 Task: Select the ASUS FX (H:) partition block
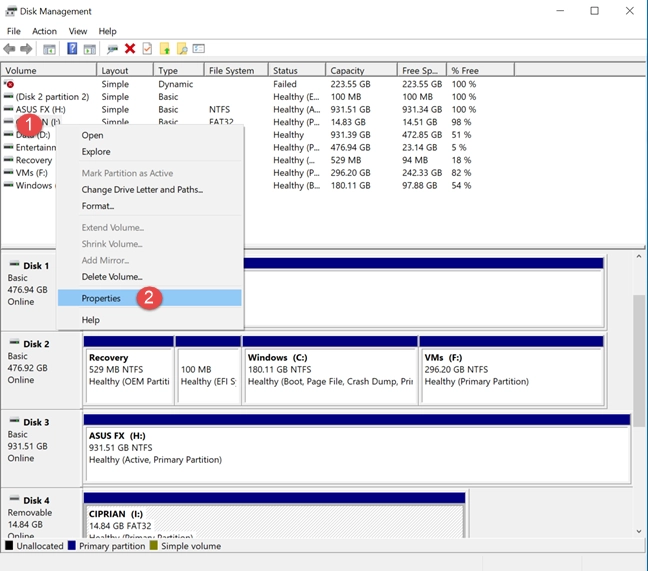coord(357,449)
